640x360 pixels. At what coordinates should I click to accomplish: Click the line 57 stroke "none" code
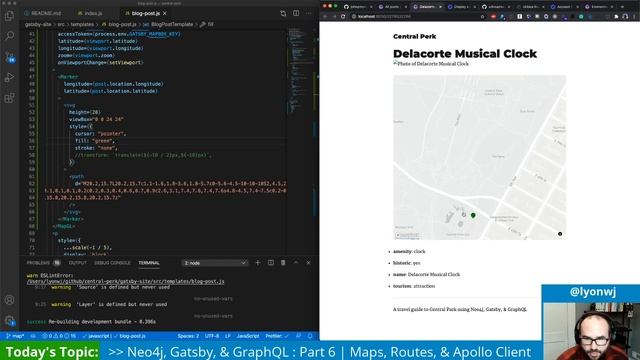tap(96, 148)
